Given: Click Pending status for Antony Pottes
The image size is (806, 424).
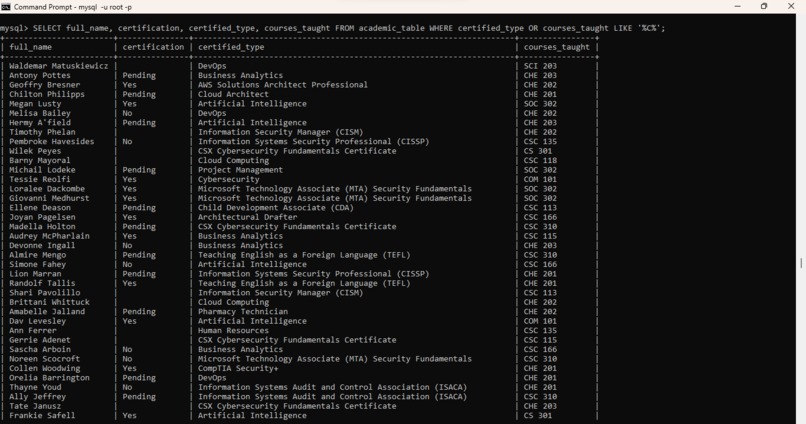Looking at the screenshot, I should tap(139, 76).
